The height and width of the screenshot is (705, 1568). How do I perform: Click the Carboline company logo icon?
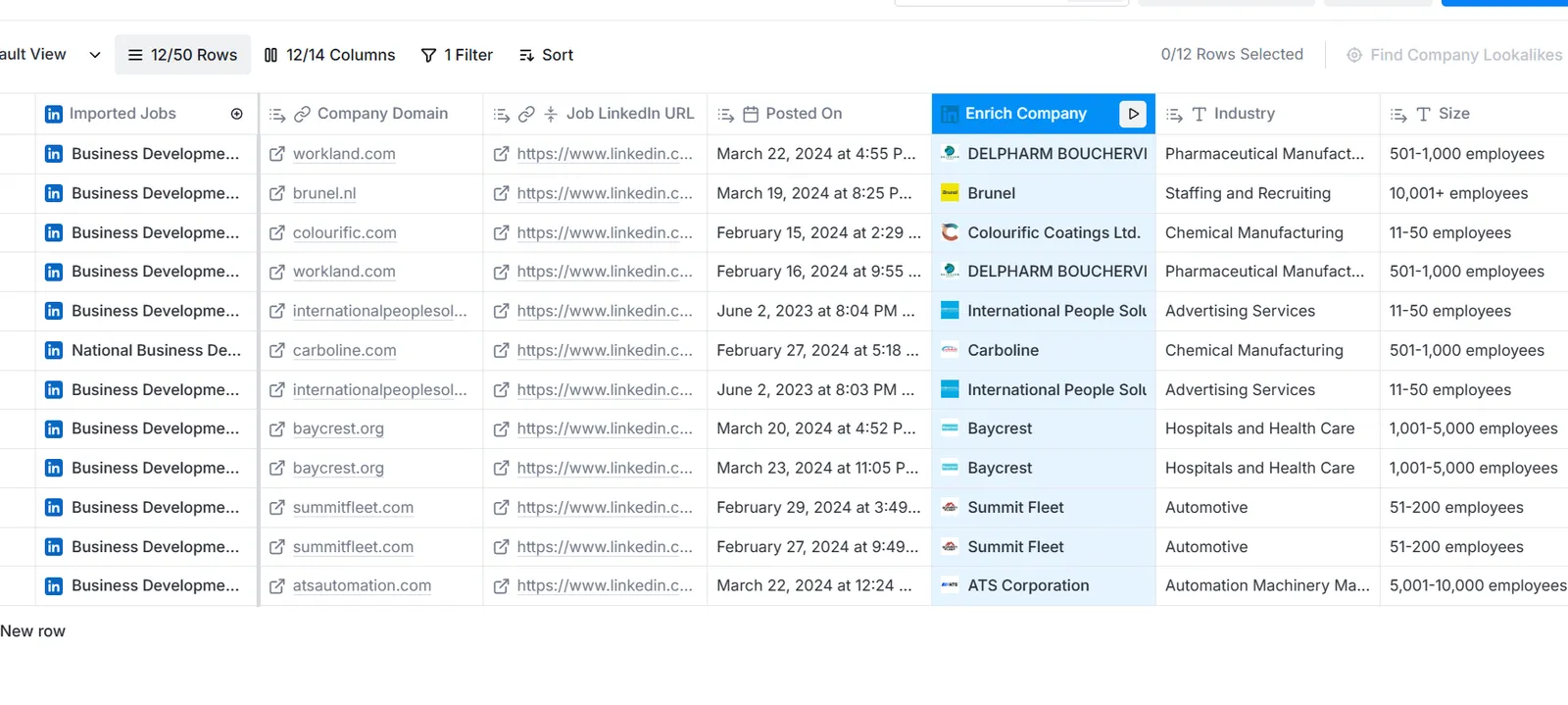950,350
